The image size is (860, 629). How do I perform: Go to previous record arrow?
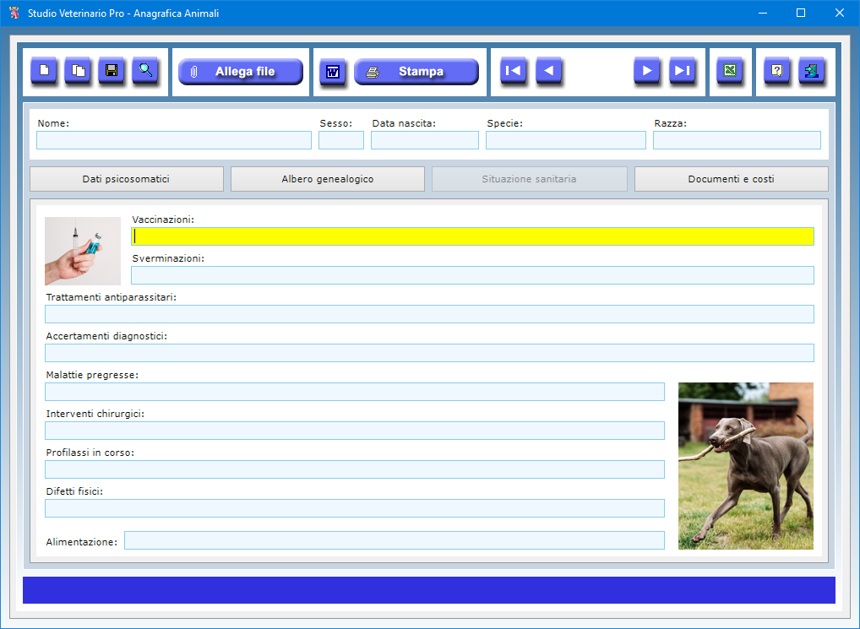[548, 71]
